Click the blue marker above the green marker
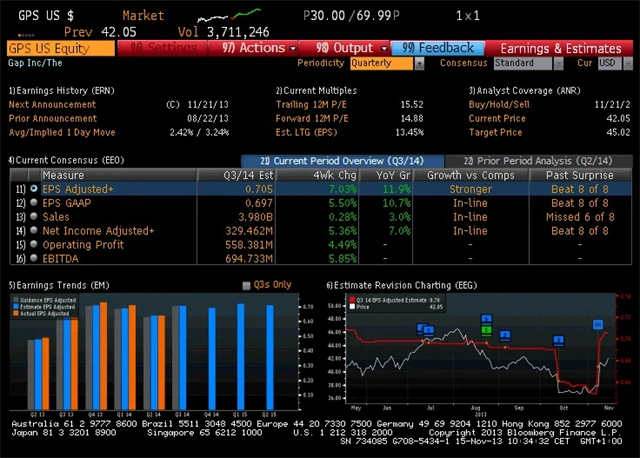This screenshot has height=458, width=640. point(486,319)
